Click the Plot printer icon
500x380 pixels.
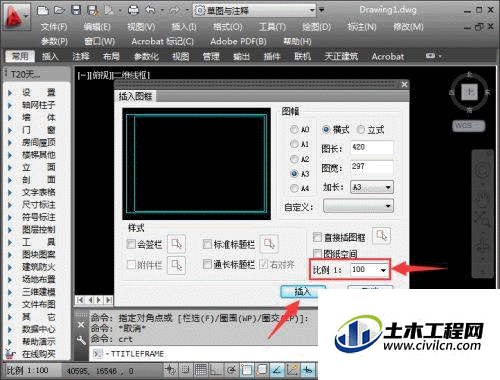pos(133,10)
